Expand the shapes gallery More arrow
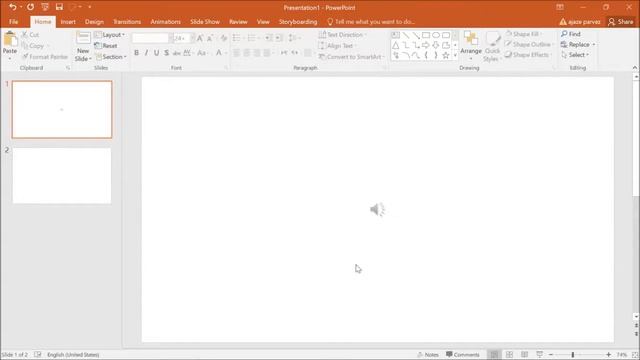 455,55
